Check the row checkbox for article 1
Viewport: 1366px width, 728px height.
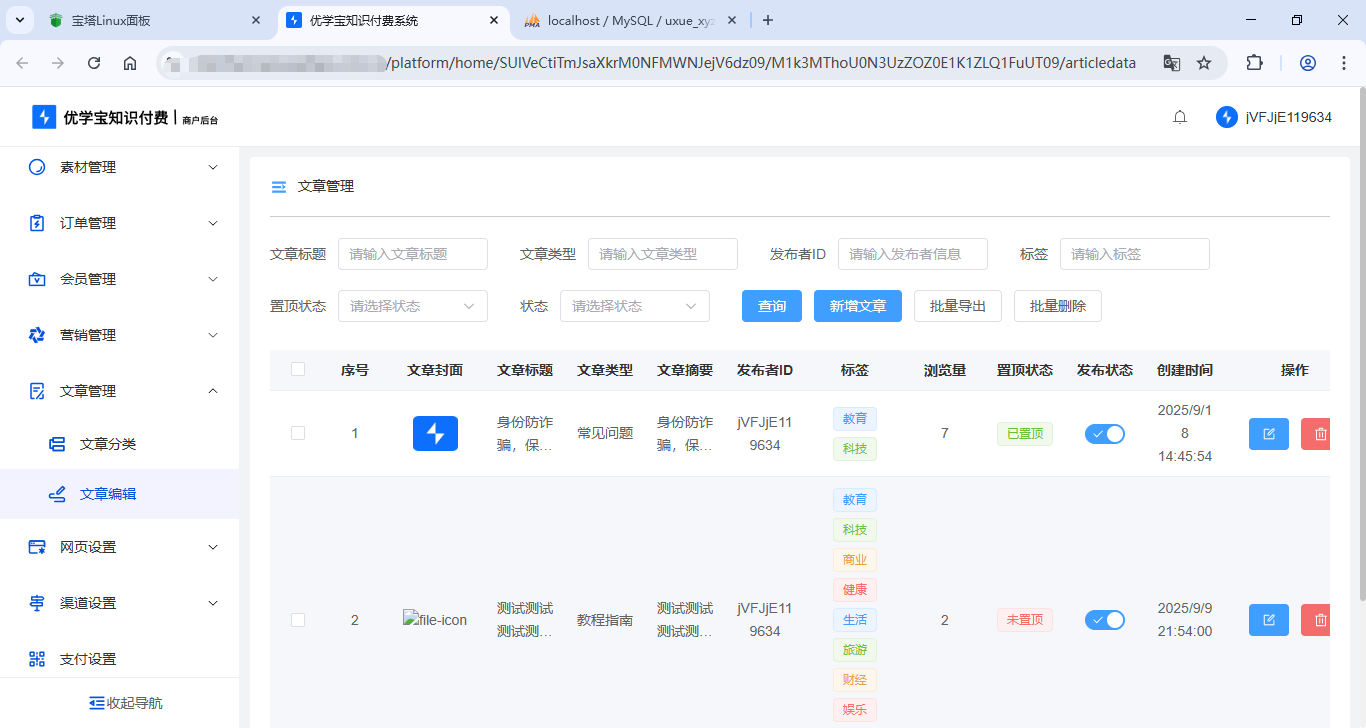pos(297,433)
